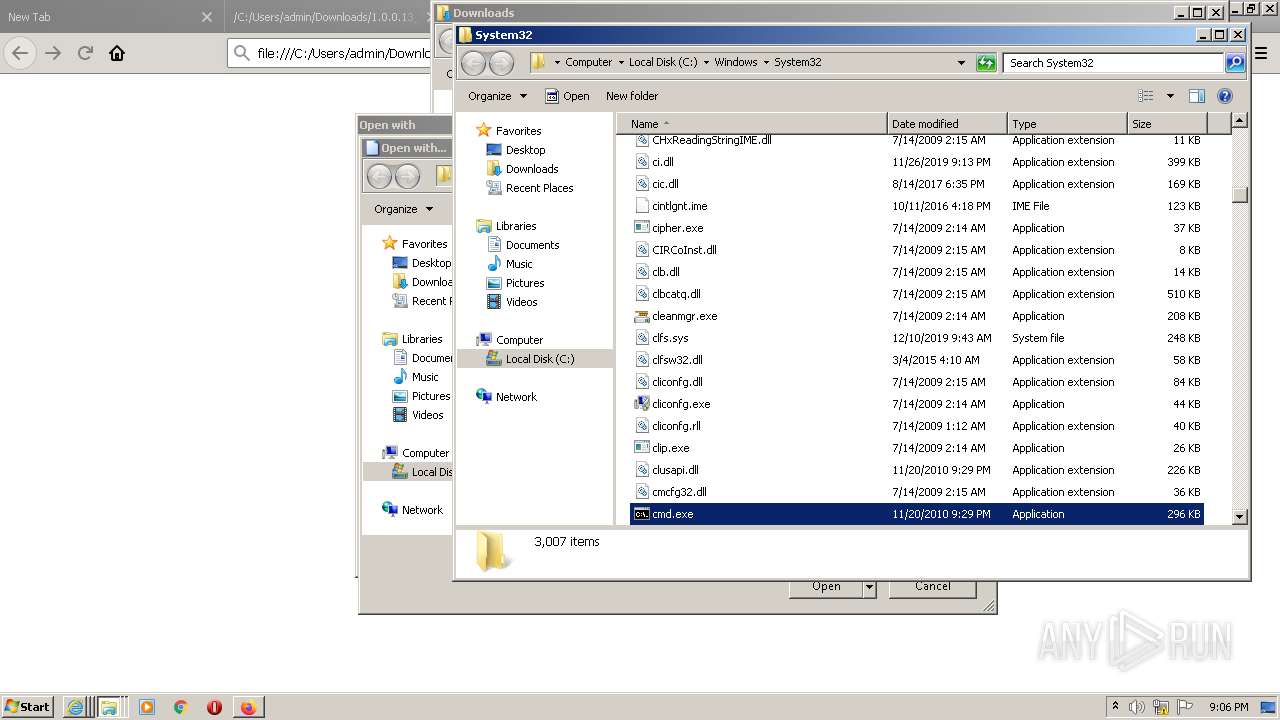1280x720 pixels.
Task: Click the file list scroll down arrow
Action: (x=1240, y=517)
